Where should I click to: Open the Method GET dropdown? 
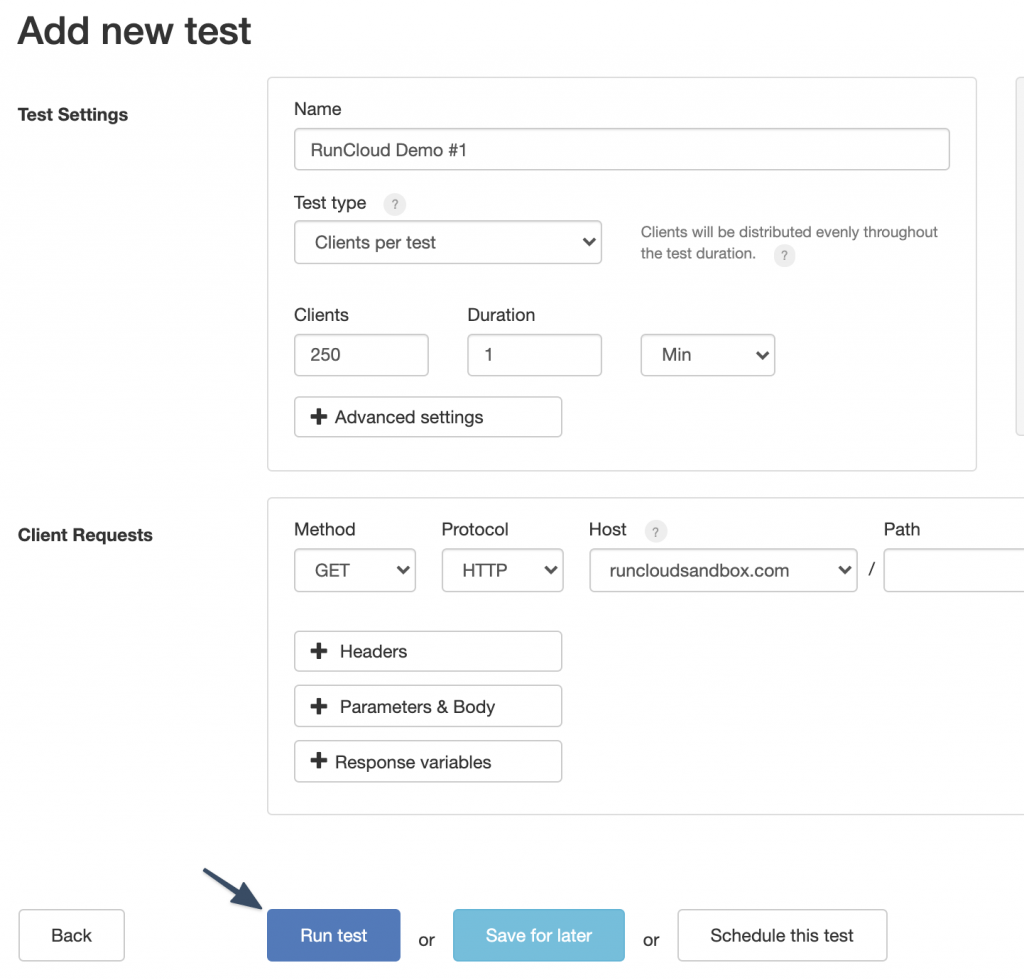(x=354, y=570)
